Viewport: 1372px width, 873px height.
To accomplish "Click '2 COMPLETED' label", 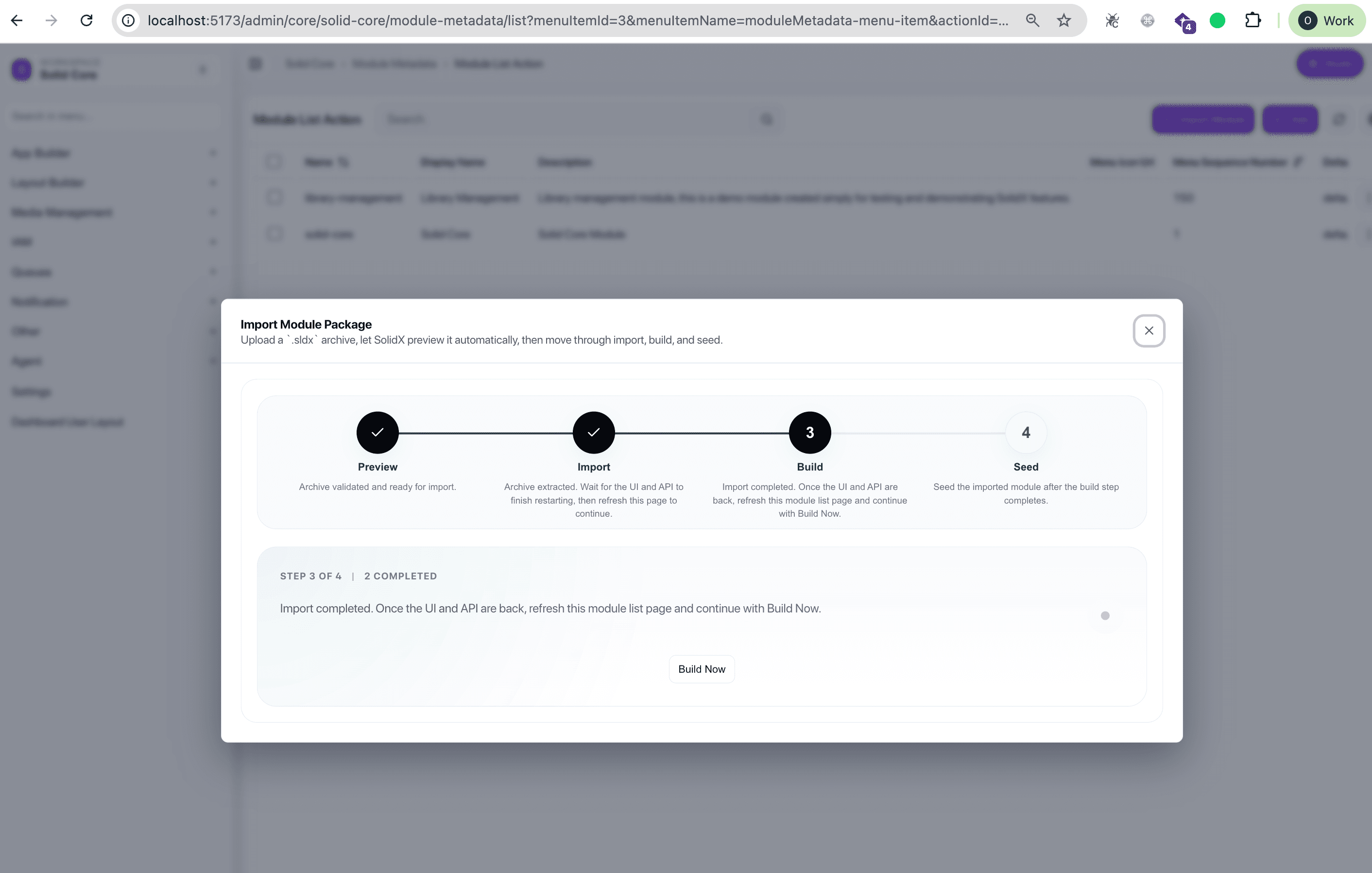I will click(x=400, y=576).
